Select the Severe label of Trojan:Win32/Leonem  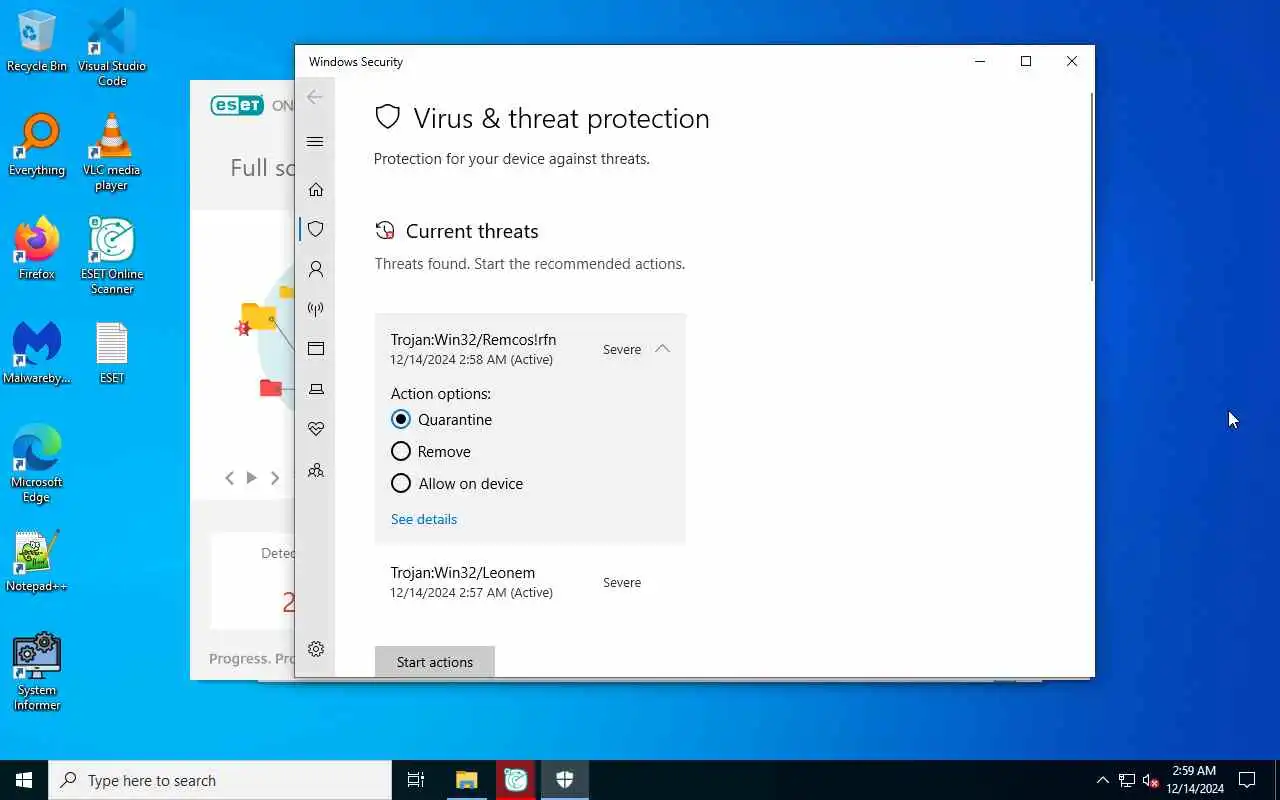pyautogui.click(x=622, y=582)
